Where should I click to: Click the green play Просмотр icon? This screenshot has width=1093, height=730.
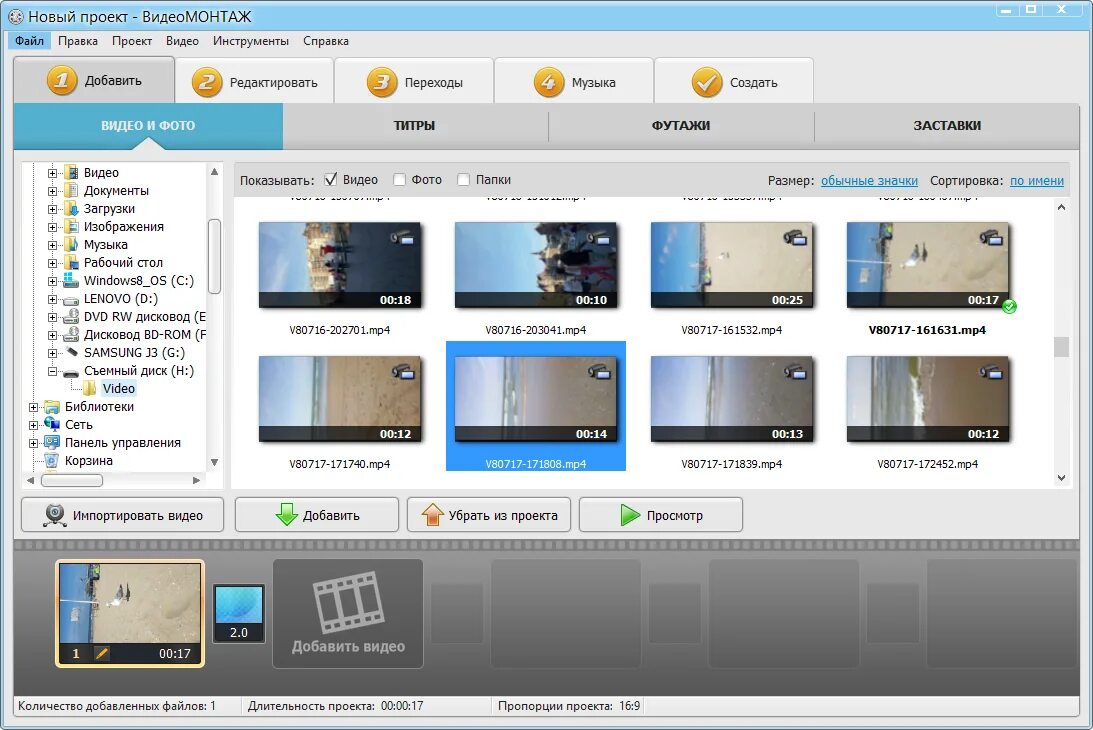click(630, 515)
